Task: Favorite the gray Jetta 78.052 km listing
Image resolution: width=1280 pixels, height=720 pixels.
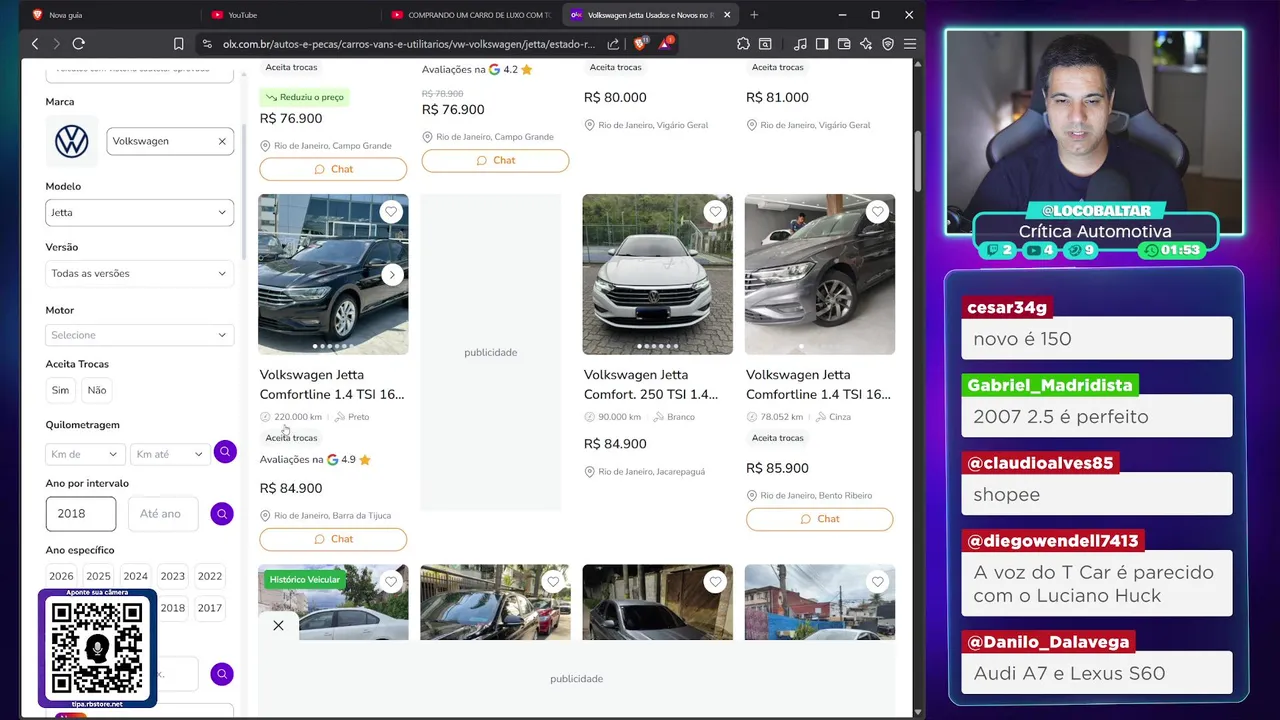Action: tap(877, 211)
